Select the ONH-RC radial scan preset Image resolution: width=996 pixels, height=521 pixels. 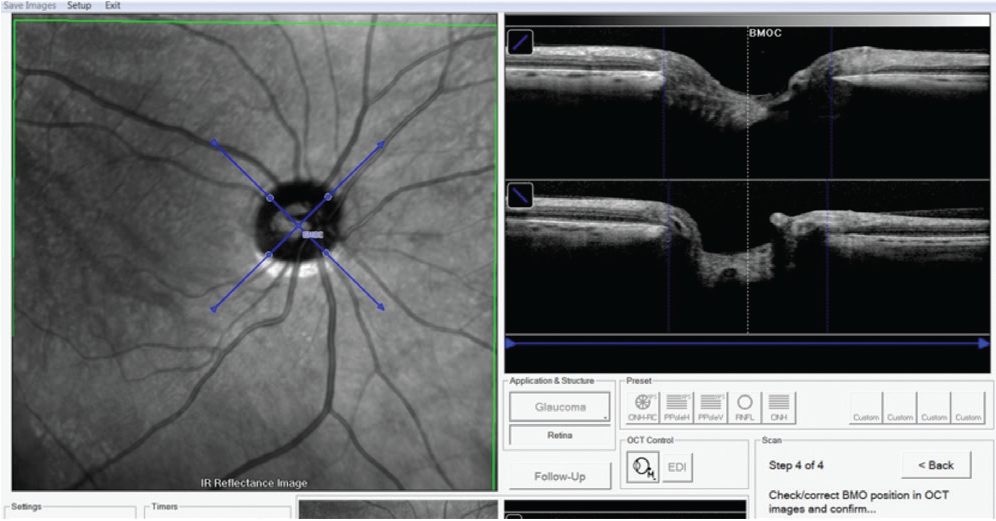(x=642, y=407)
